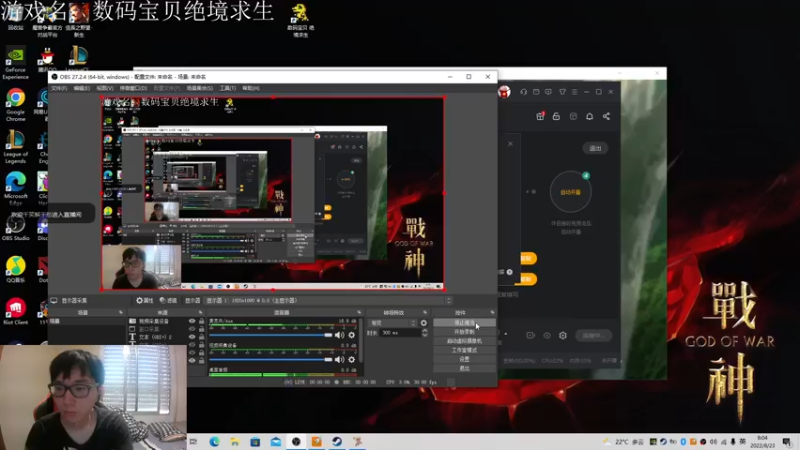The image size is (800, 450).
Task: Open the settings gear in streaming app footer
Action: 563,335
